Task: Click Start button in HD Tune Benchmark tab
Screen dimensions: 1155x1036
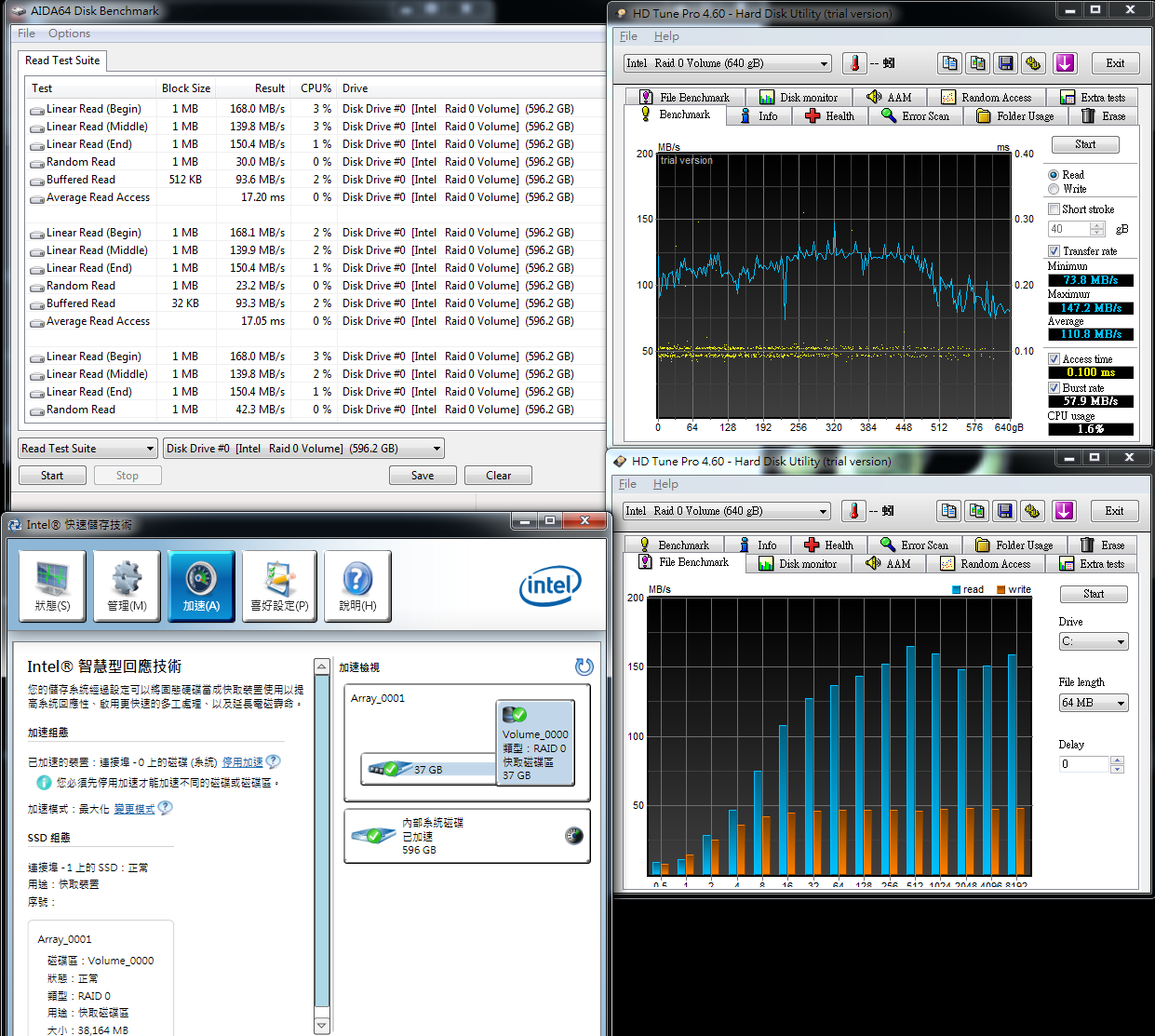Action: point(1085,144)
